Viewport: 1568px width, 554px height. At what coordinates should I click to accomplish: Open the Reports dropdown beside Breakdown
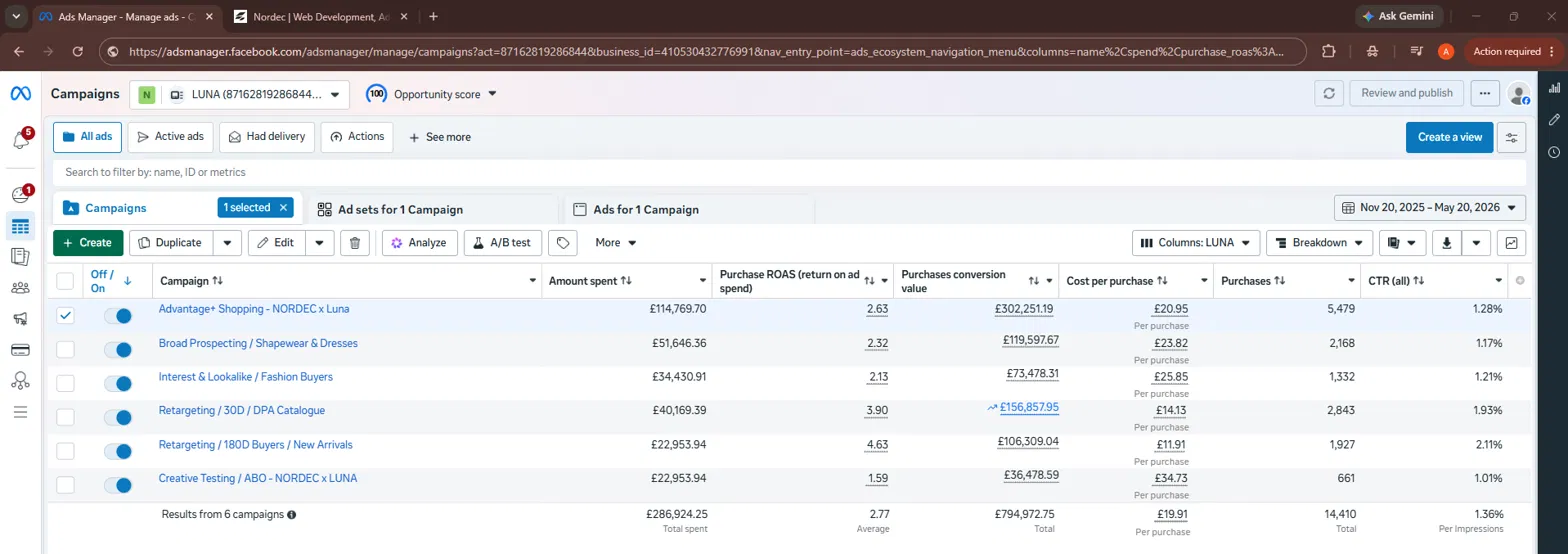click(x=1402, y=242)
